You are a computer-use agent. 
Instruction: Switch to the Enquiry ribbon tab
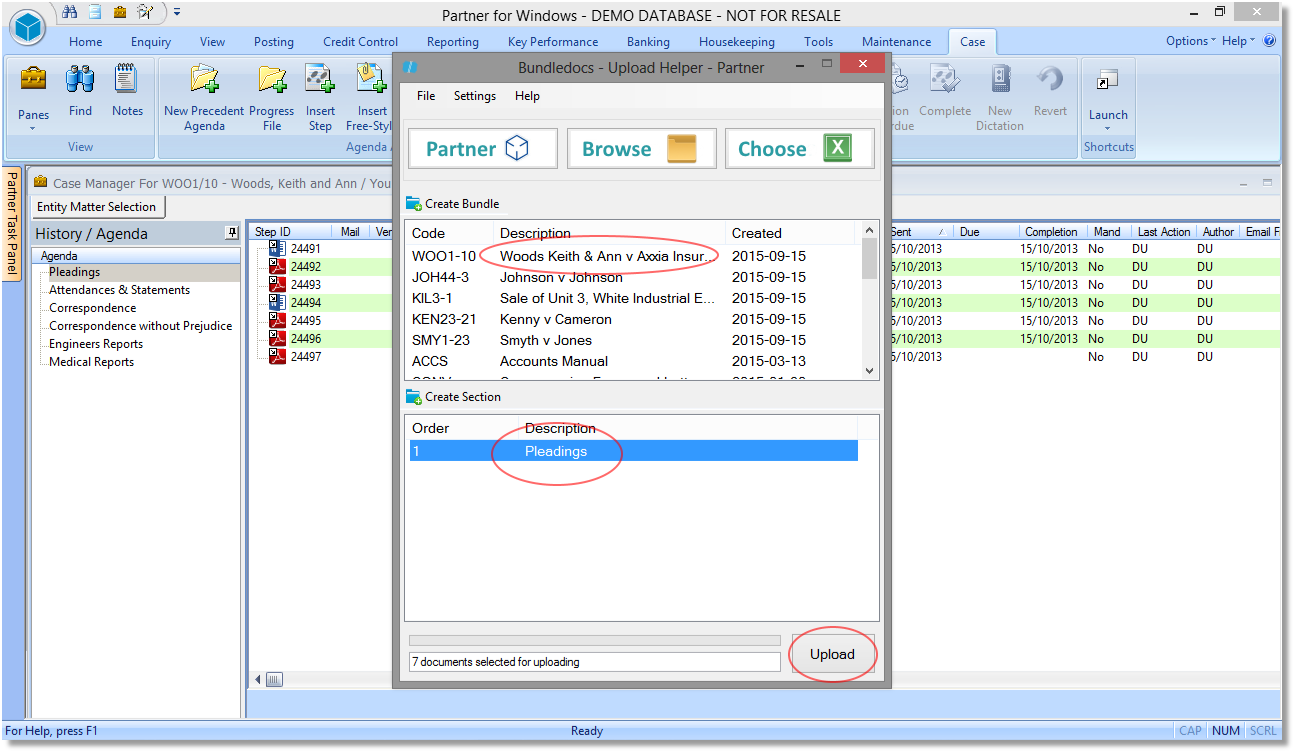click(151, 42)
